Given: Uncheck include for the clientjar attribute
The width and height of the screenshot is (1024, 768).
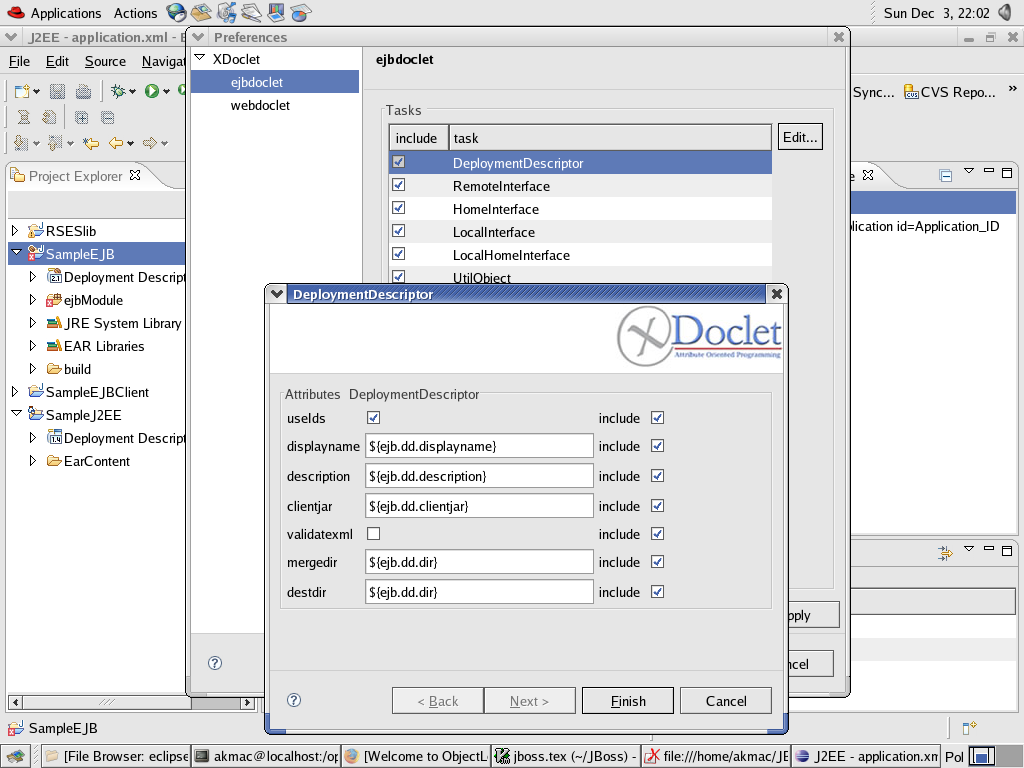Looking at the screenshot, I should [x=658, y=506].
